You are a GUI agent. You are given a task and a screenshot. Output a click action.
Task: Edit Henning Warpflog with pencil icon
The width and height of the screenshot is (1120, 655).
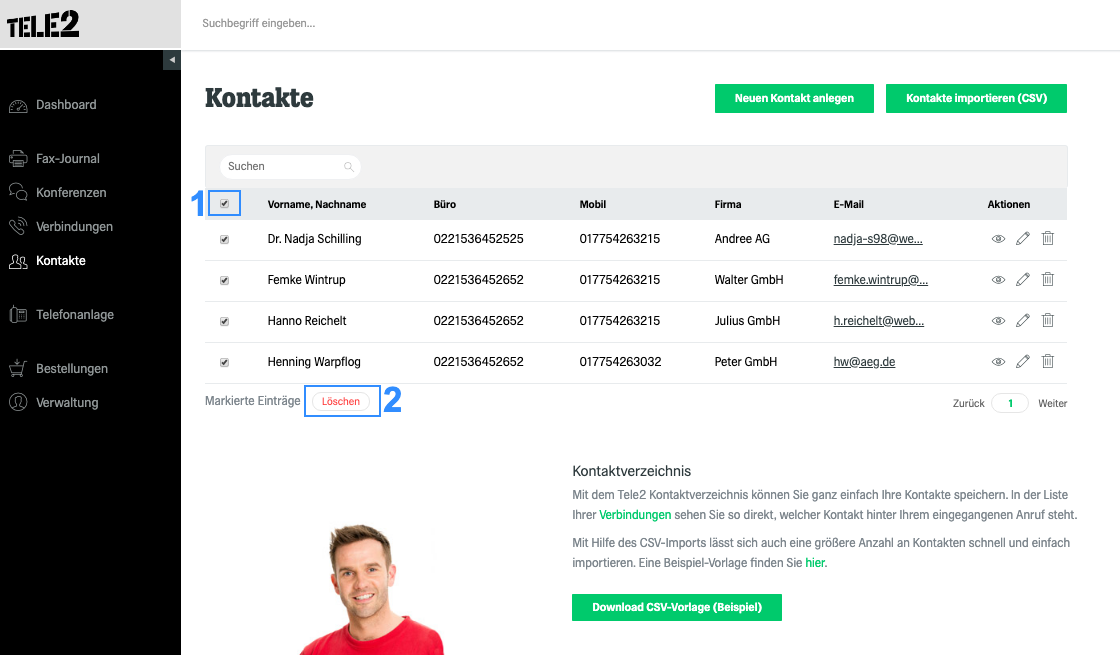tap(1023, 361)
